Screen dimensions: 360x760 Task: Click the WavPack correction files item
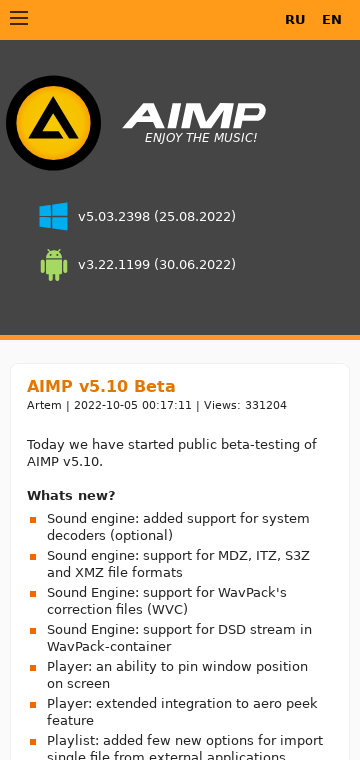point(167,601)
